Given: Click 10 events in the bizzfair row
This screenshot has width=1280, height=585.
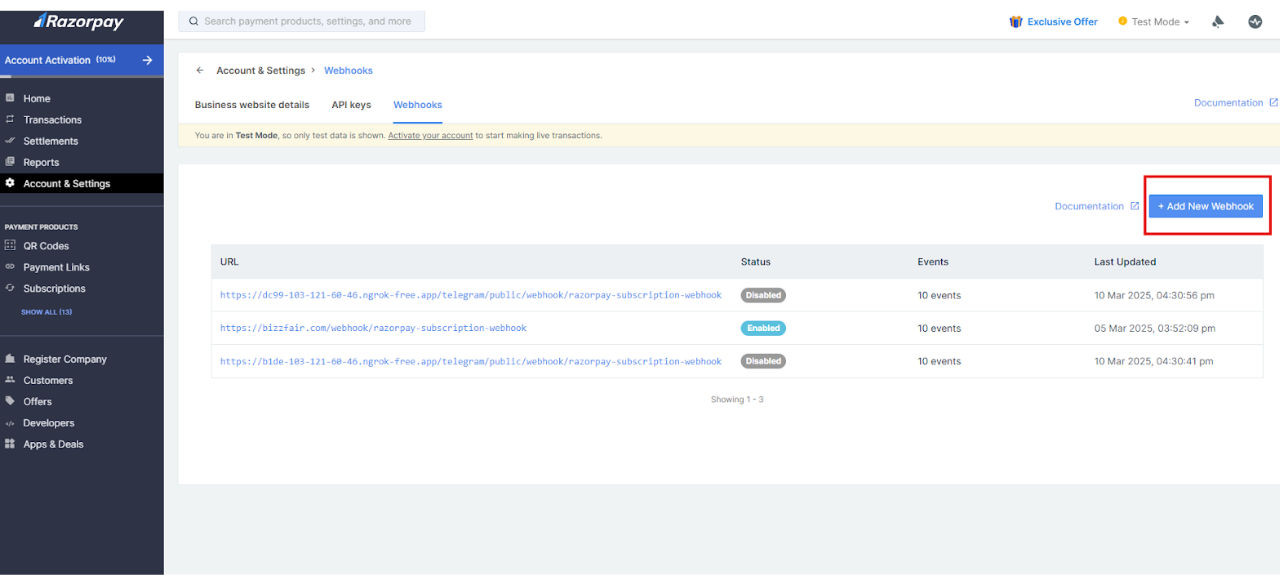Looking at the screenshot, I should pos(939,328).
